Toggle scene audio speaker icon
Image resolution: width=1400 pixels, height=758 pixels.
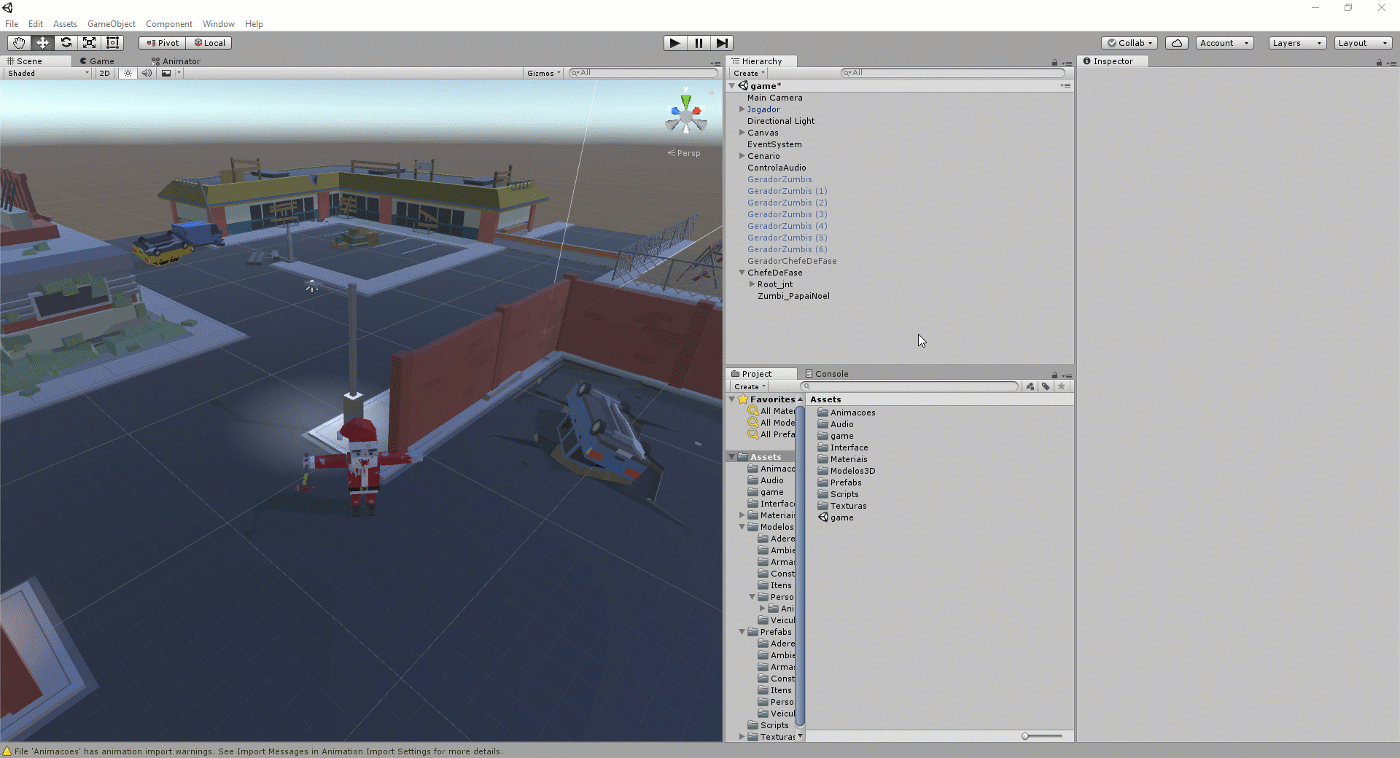(x=146, y=73)
